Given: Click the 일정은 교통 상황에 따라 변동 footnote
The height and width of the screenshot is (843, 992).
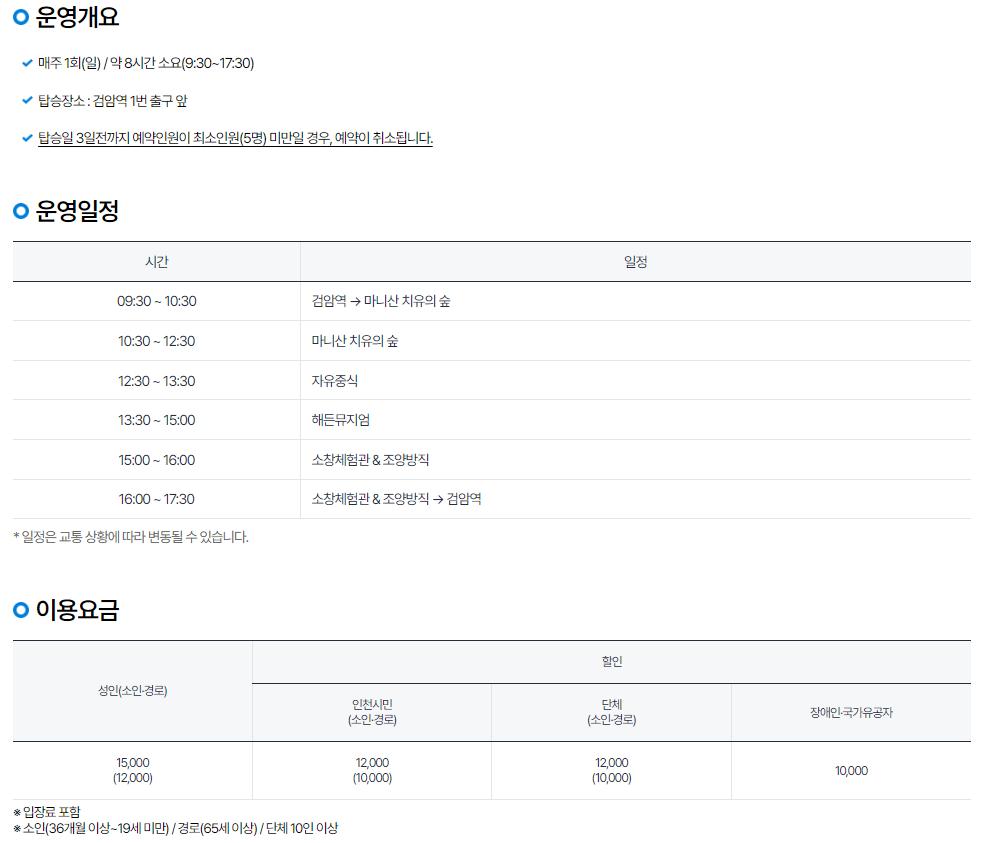Looking at the screenshot, I should click(x=131, y=537).
